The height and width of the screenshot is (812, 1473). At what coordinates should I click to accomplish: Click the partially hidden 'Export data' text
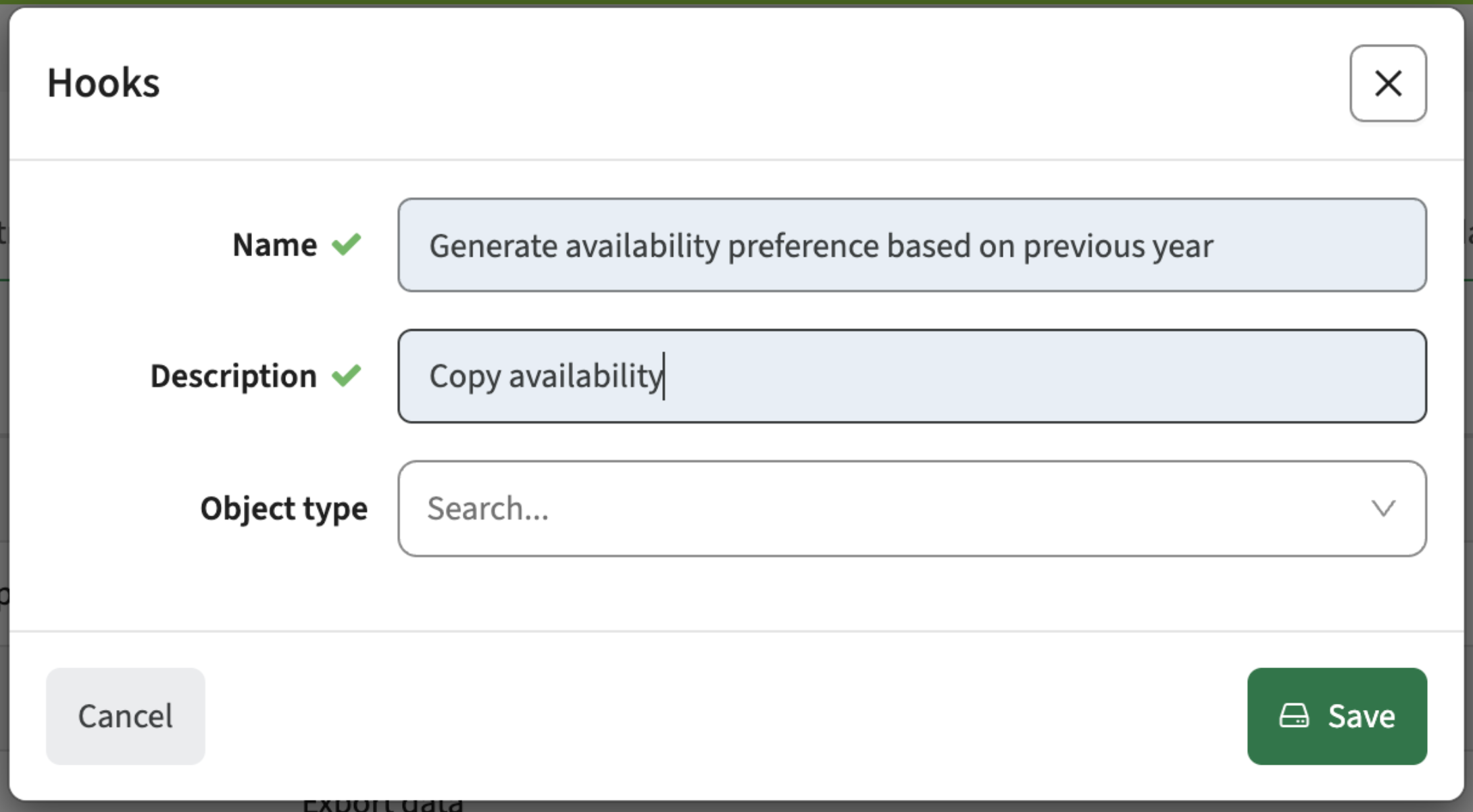382,804
